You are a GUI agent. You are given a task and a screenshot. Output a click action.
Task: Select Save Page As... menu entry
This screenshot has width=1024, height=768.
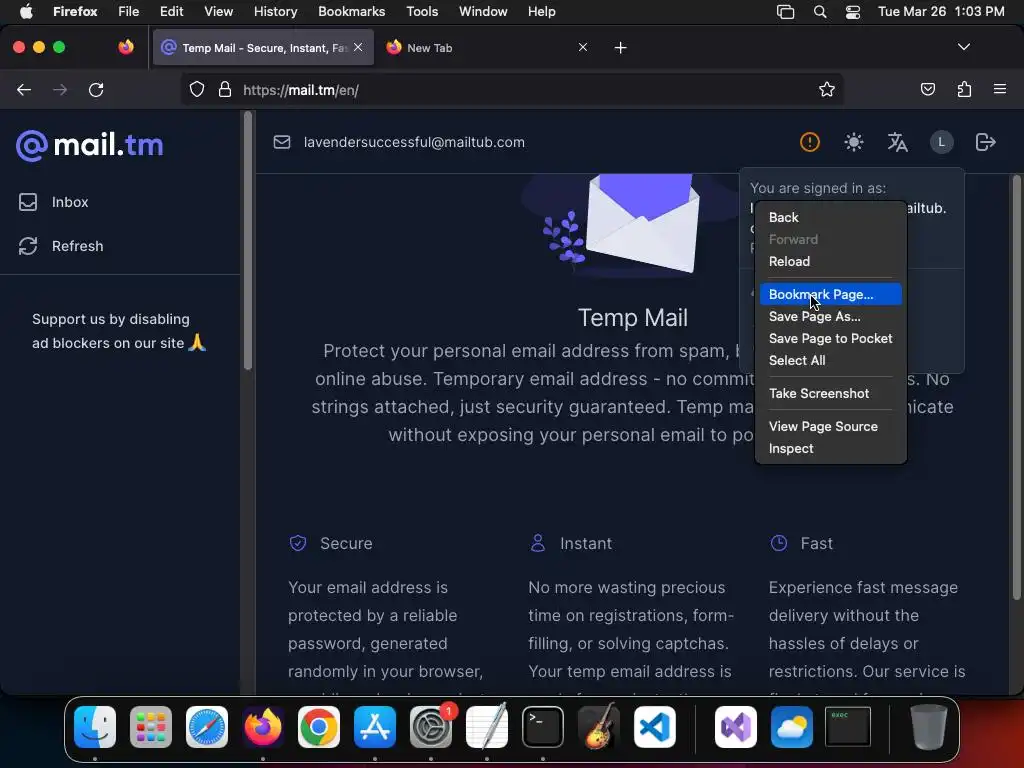pyautogui.click(x=831, y=316)
